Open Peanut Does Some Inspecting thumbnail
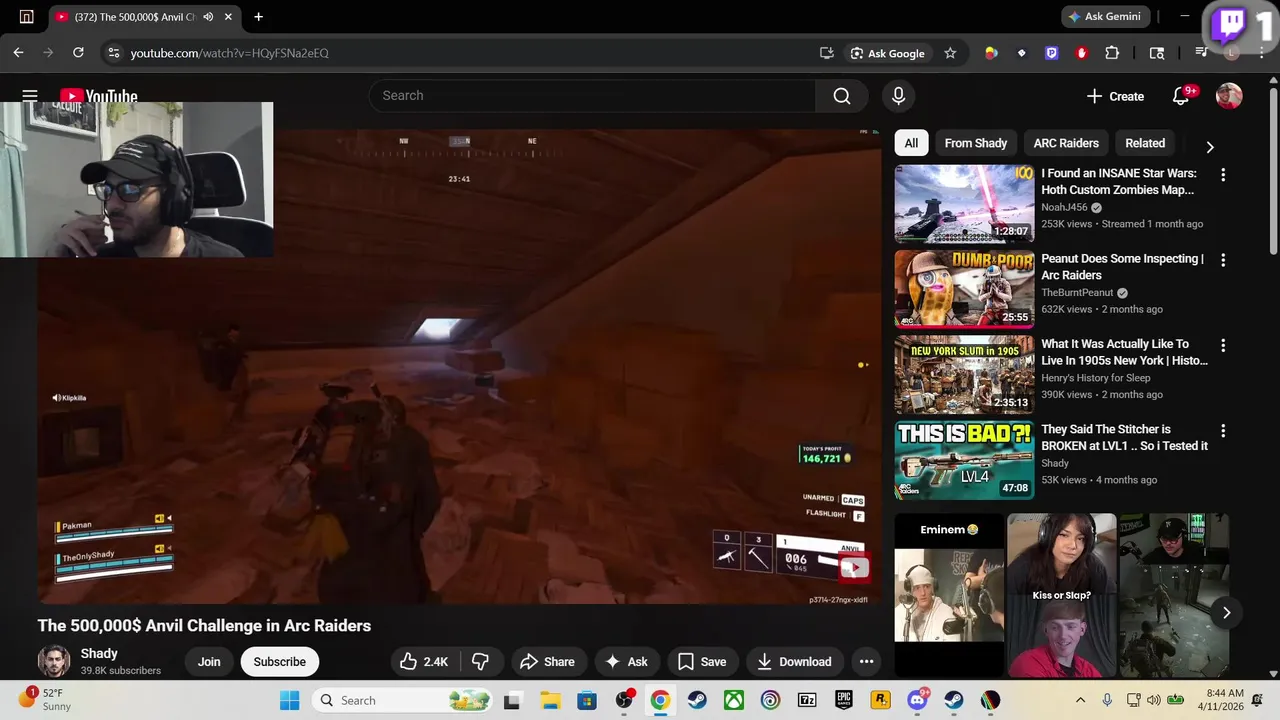1280x720 pixels. 964,289
